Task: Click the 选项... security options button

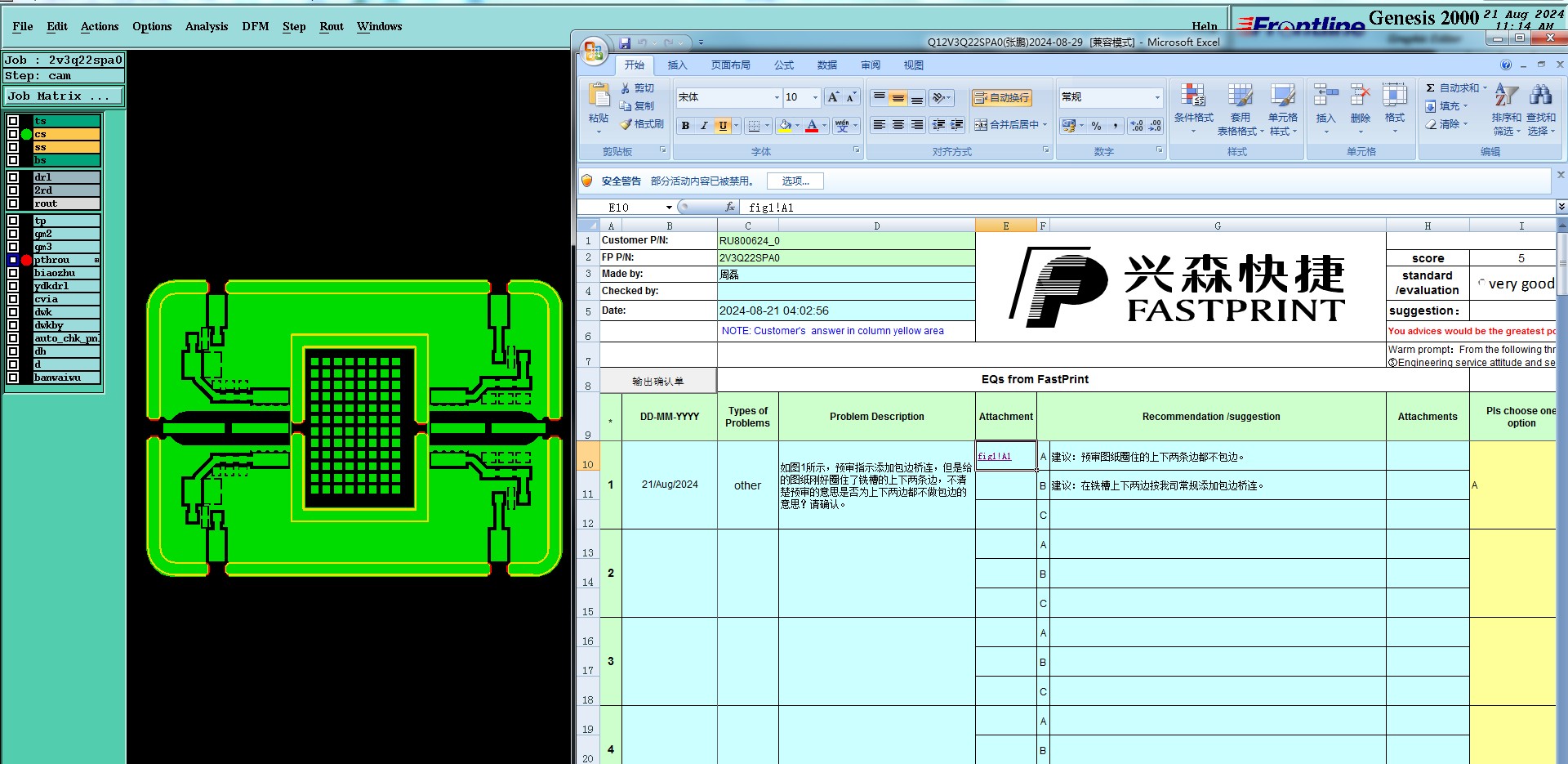Action: (x=795, y=181)
